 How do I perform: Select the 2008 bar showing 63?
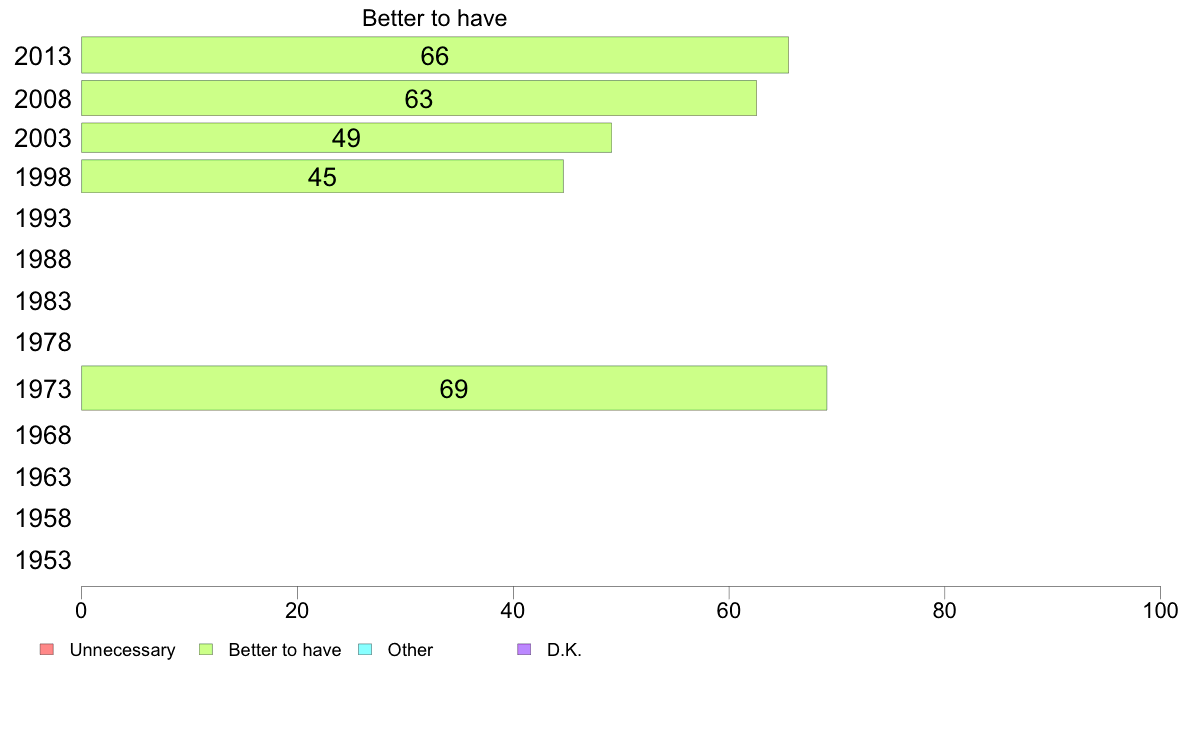click(x=419, y=99)
